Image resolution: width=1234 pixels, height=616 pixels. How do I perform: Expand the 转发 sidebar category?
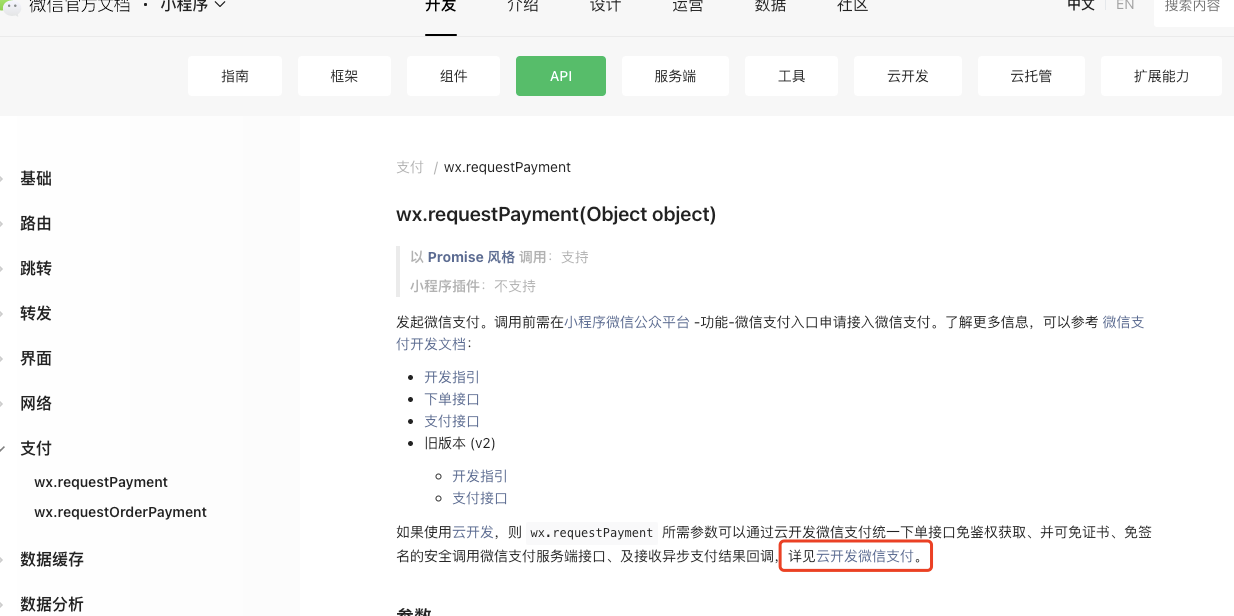click(36, 314)
